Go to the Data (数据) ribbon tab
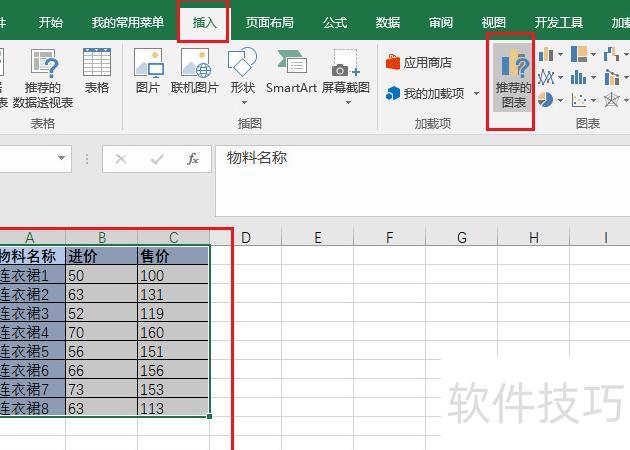 (388, 22)
